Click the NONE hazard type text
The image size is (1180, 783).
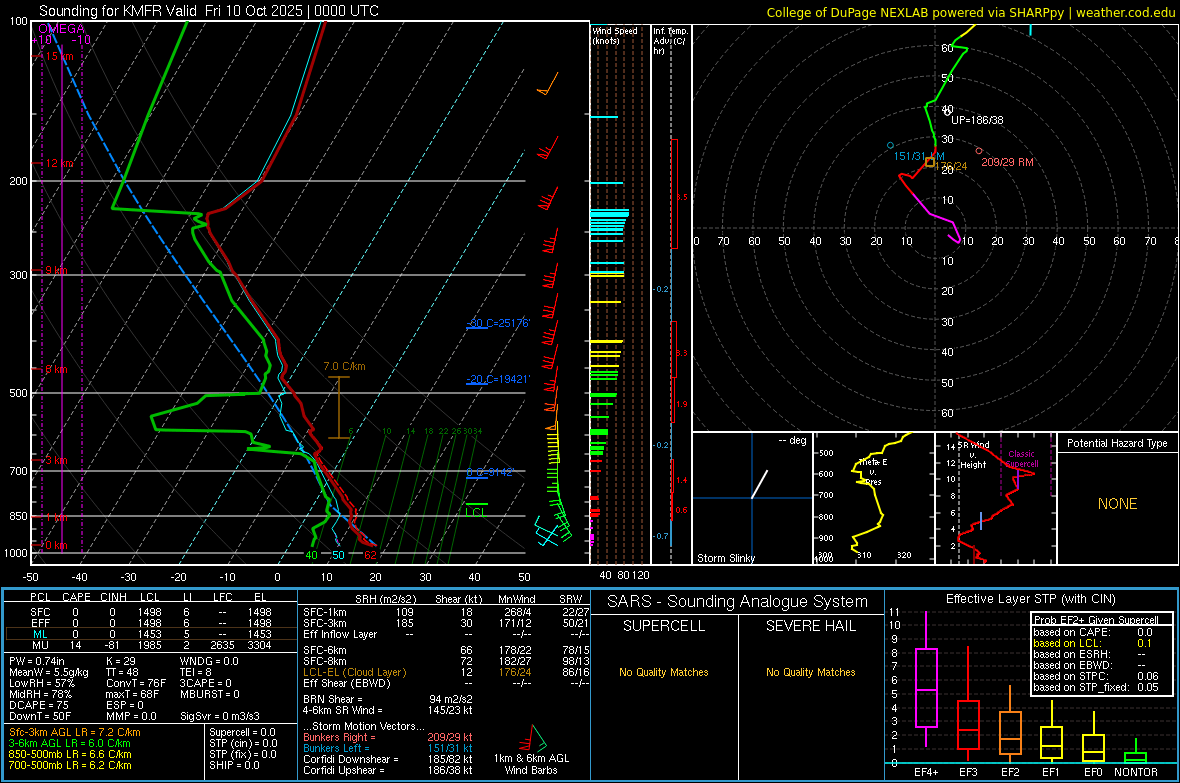[x=1117, y=504]
